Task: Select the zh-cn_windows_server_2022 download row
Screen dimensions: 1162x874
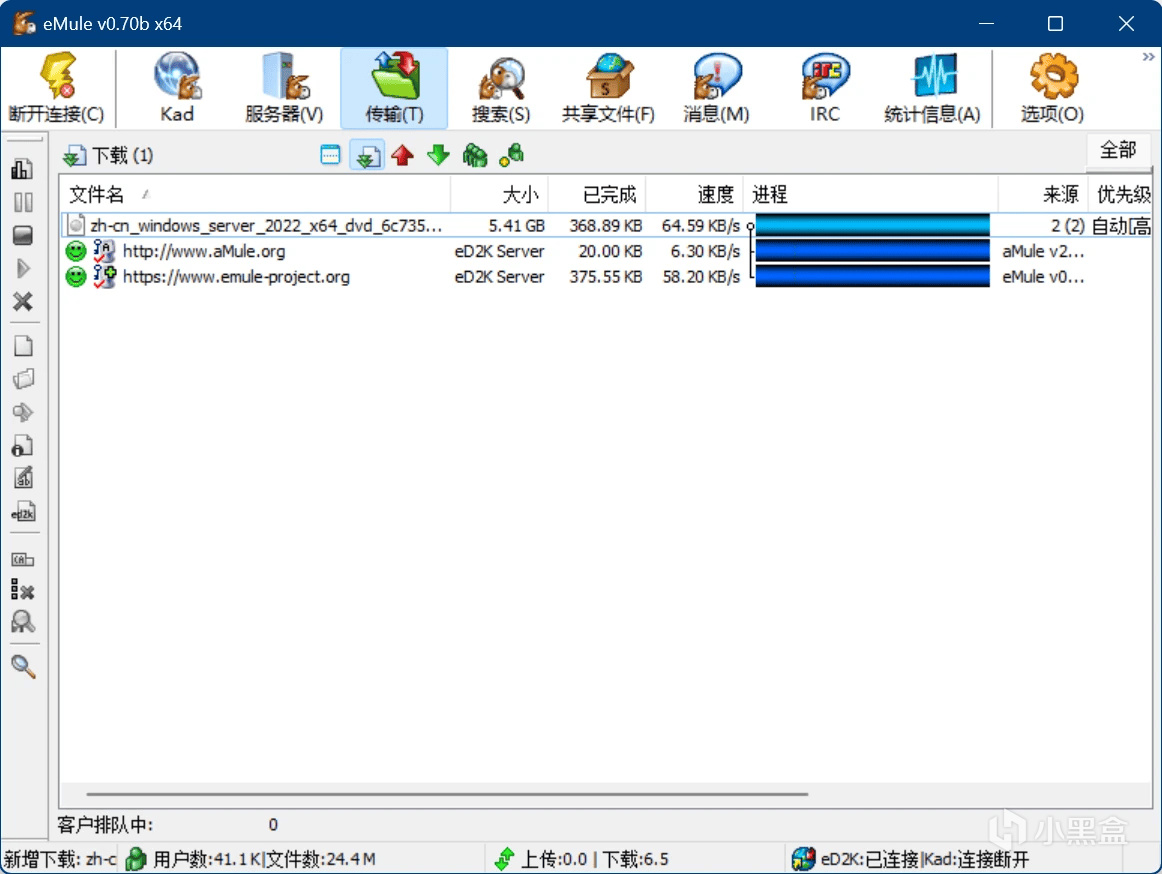Action: coord(606,225)
